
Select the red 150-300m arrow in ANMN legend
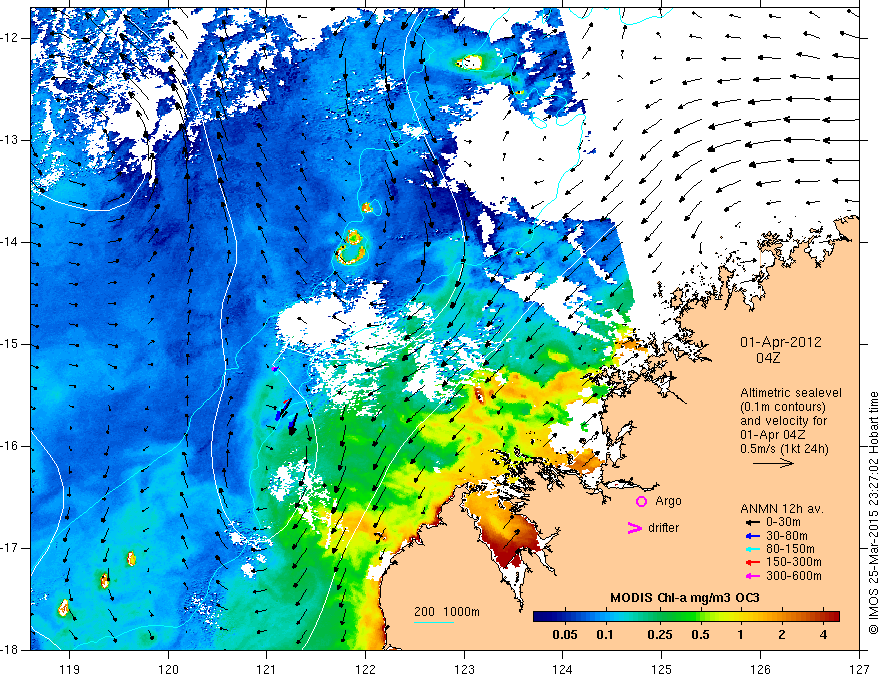click(x=752, y=563)
